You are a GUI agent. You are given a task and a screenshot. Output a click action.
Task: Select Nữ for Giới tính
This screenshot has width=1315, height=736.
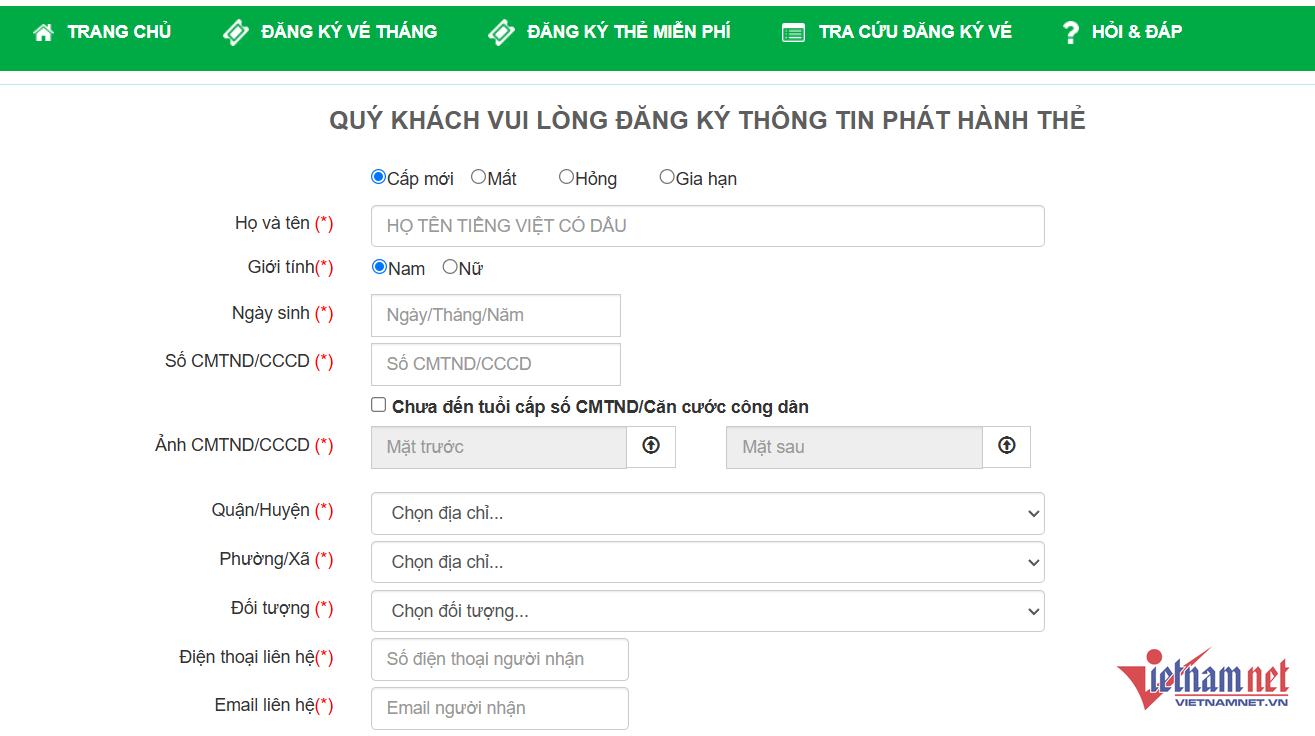450,267
